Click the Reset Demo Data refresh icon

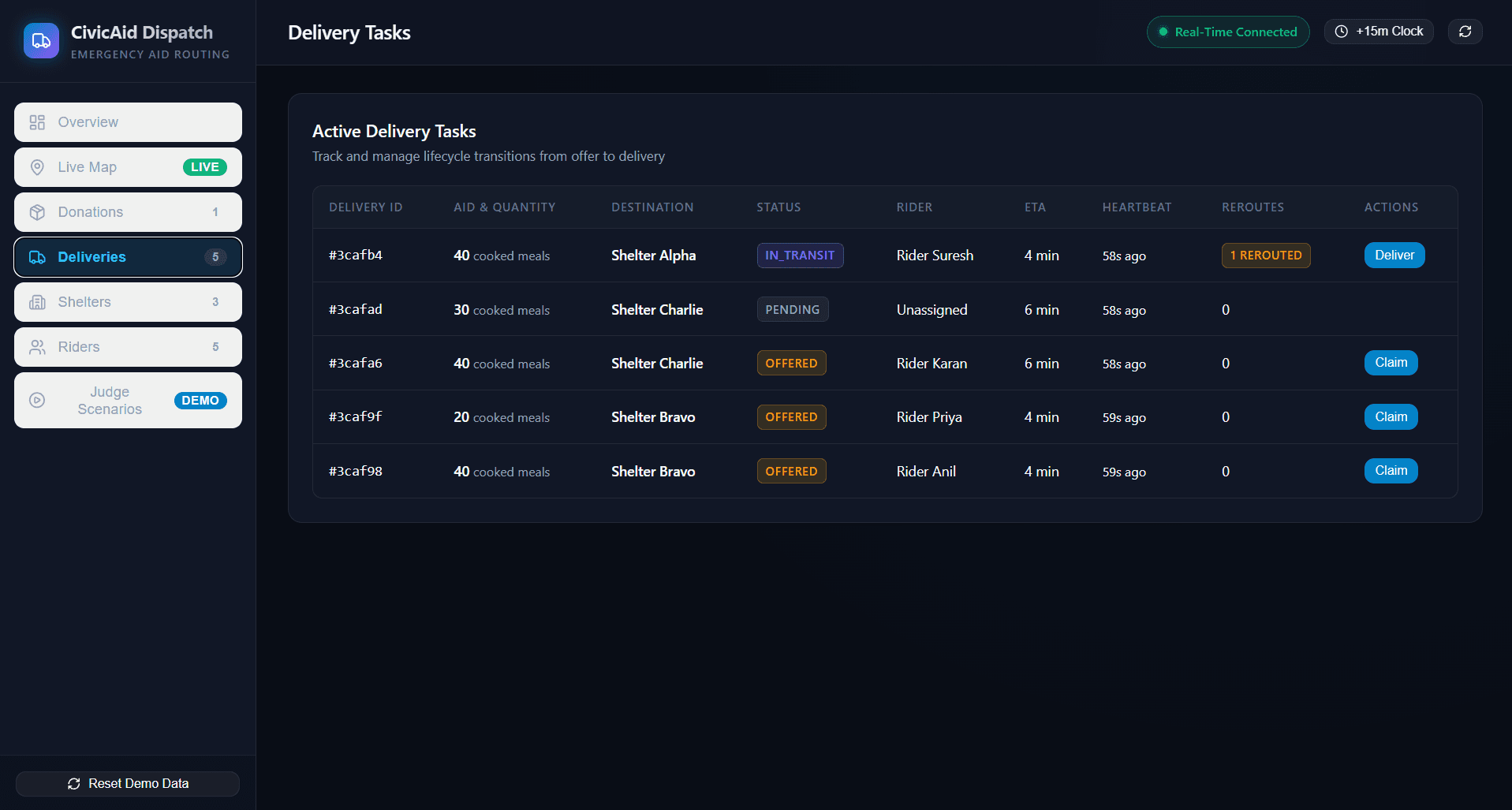point(74,783)
